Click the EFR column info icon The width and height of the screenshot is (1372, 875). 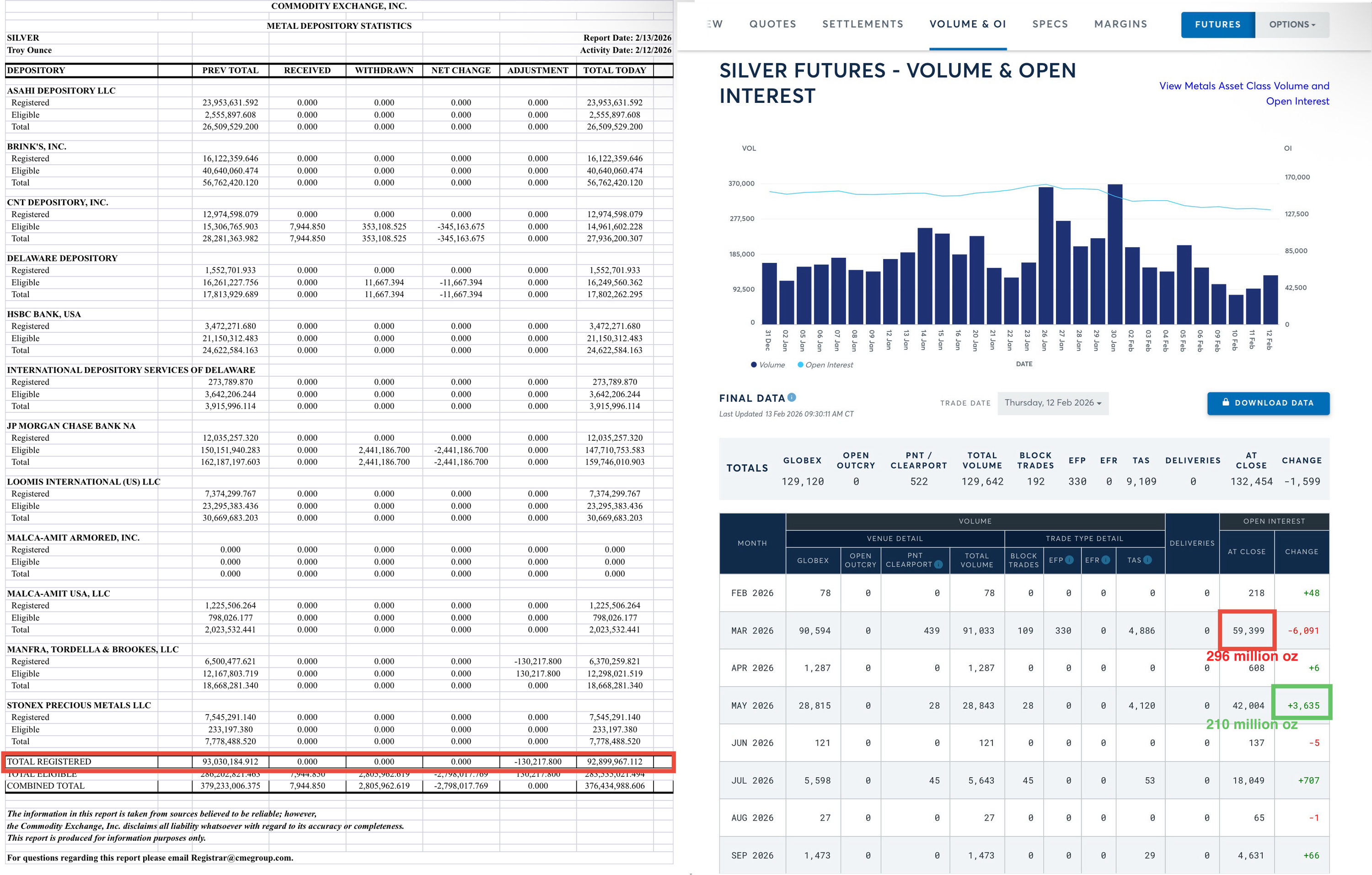[1106, 560]
